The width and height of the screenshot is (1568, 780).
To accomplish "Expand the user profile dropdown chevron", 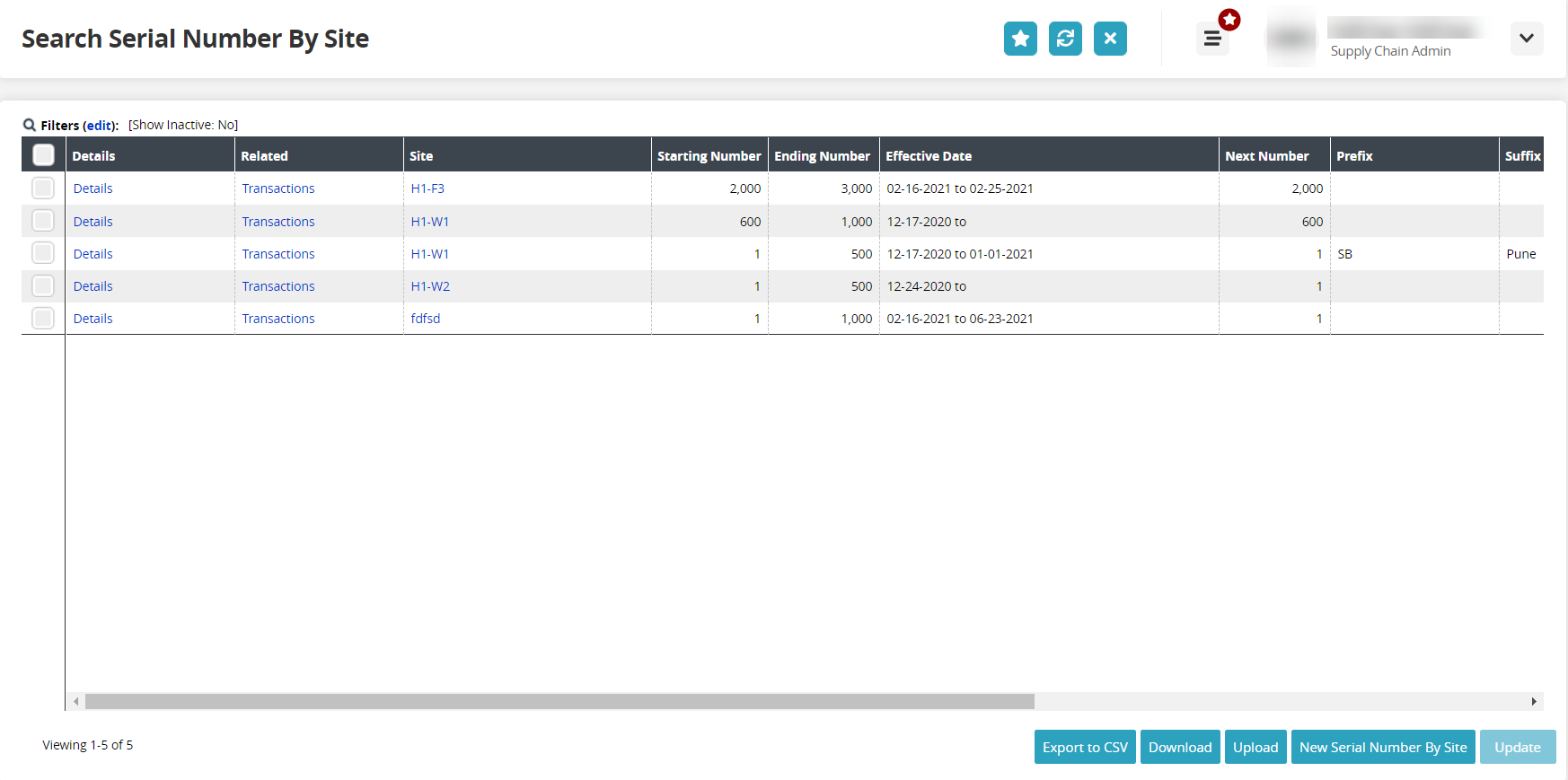I will (x=1526, y=39).
